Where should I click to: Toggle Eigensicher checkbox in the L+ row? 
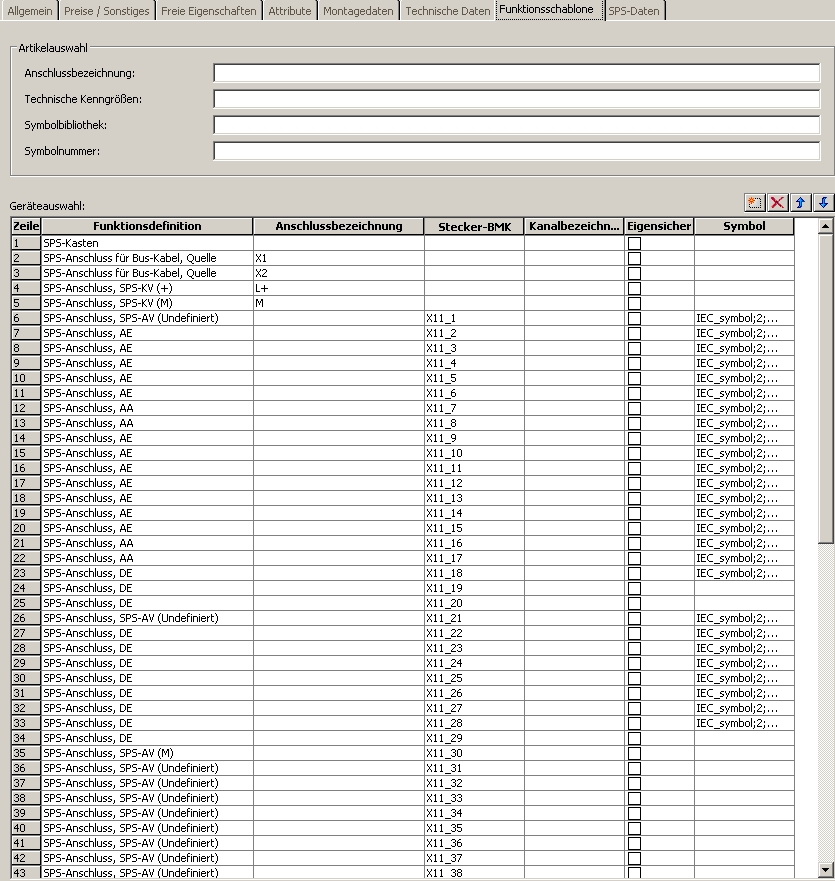(x=634, y=288)
